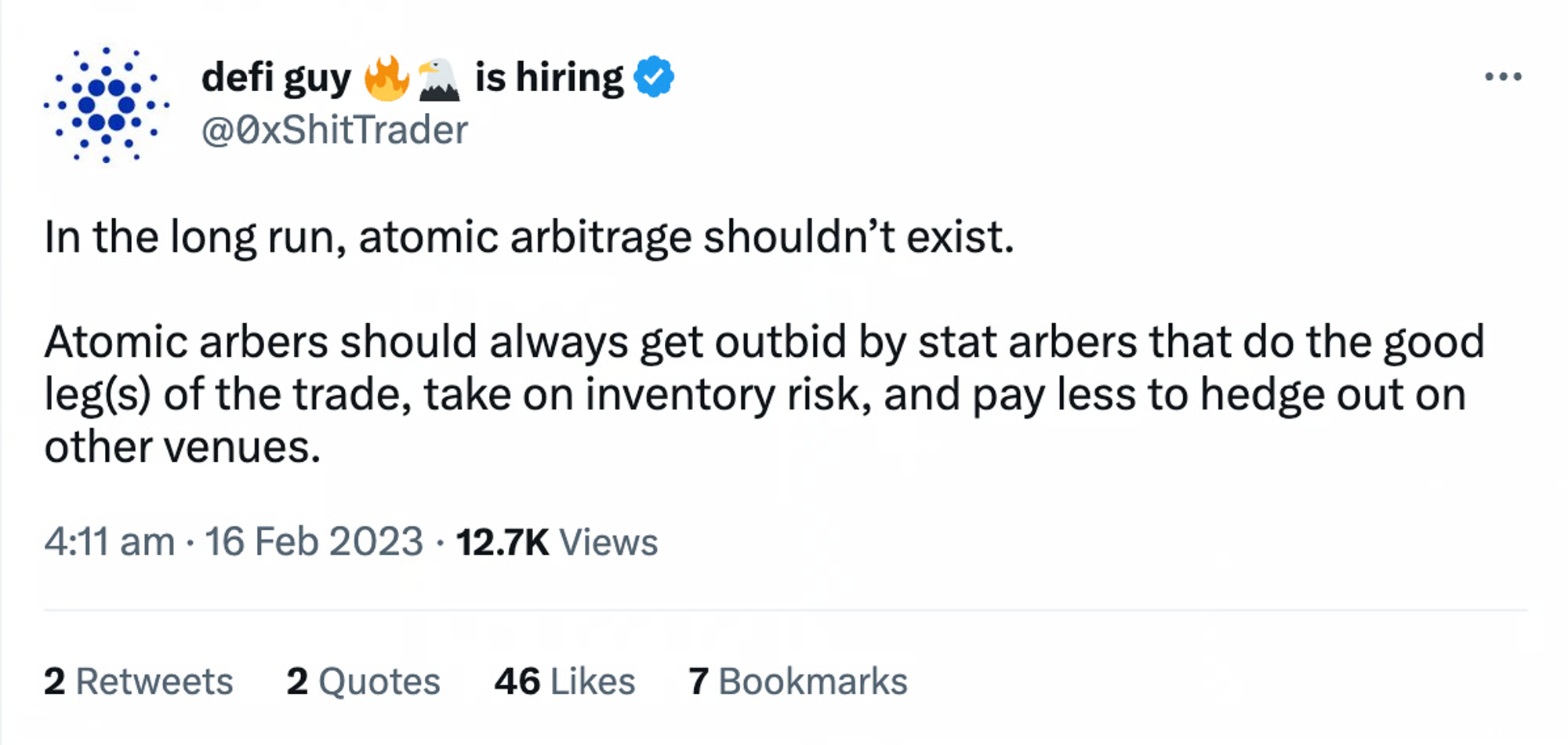Click the sentence 'atomic arbitrage shouldn't exist'
The height and width of the screenshot is (745, 1568).
coord(686,237)
